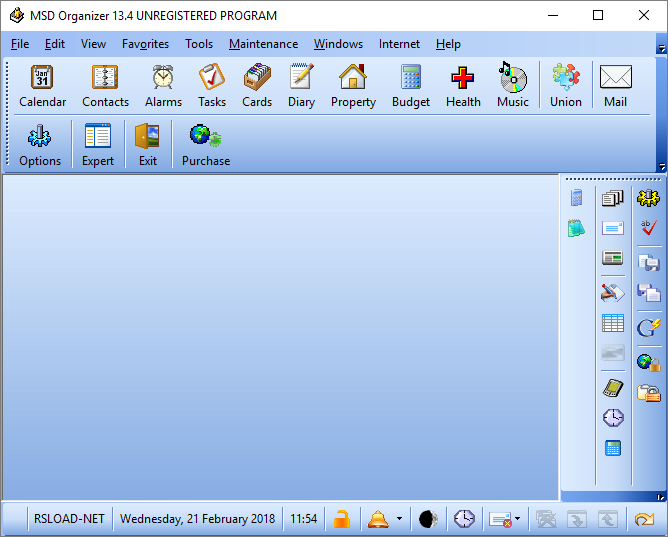Click the globe with padlock icon
This screenshot has width=668, height=537.
pyautogui.click(x=648, y=362)
